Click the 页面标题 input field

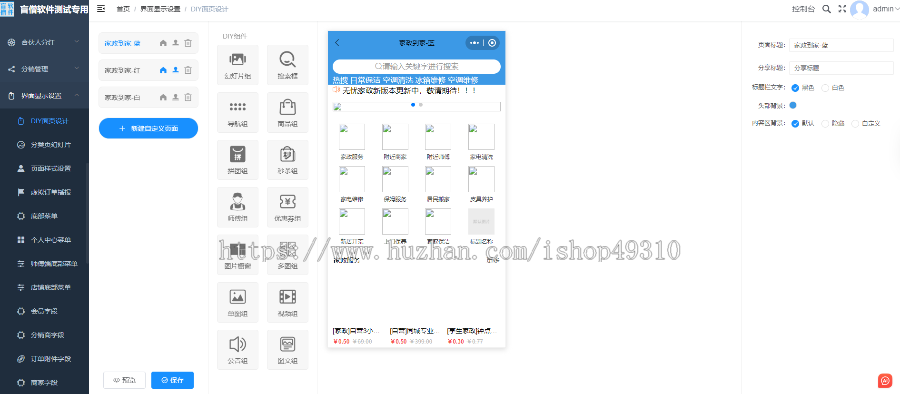coord(841,45)
